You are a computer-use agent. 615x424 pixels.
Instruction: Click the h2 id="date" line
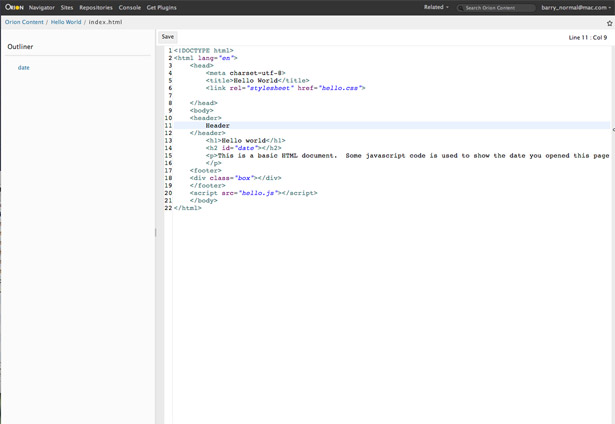point(244,148)
